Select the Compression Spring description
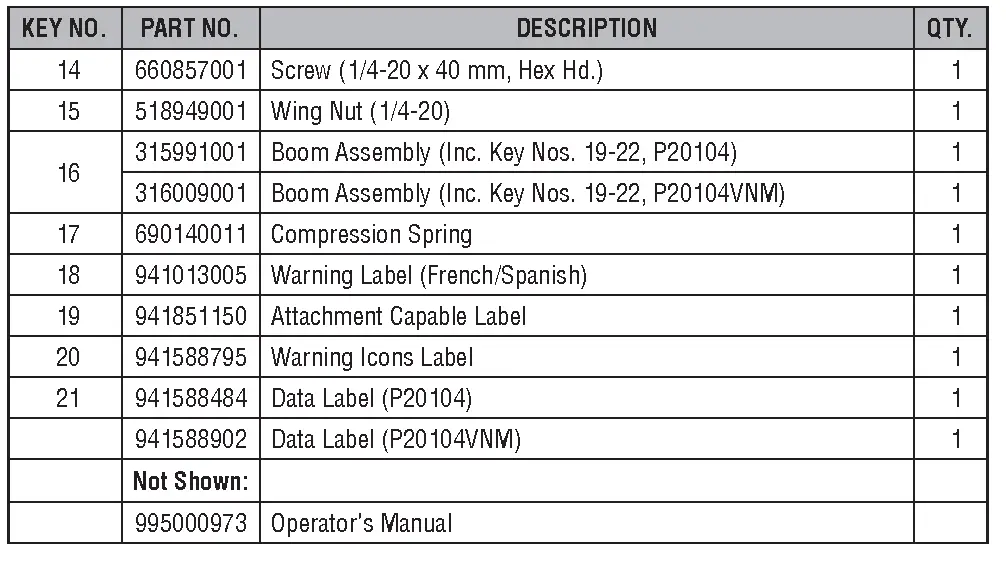 pos(371,235)
